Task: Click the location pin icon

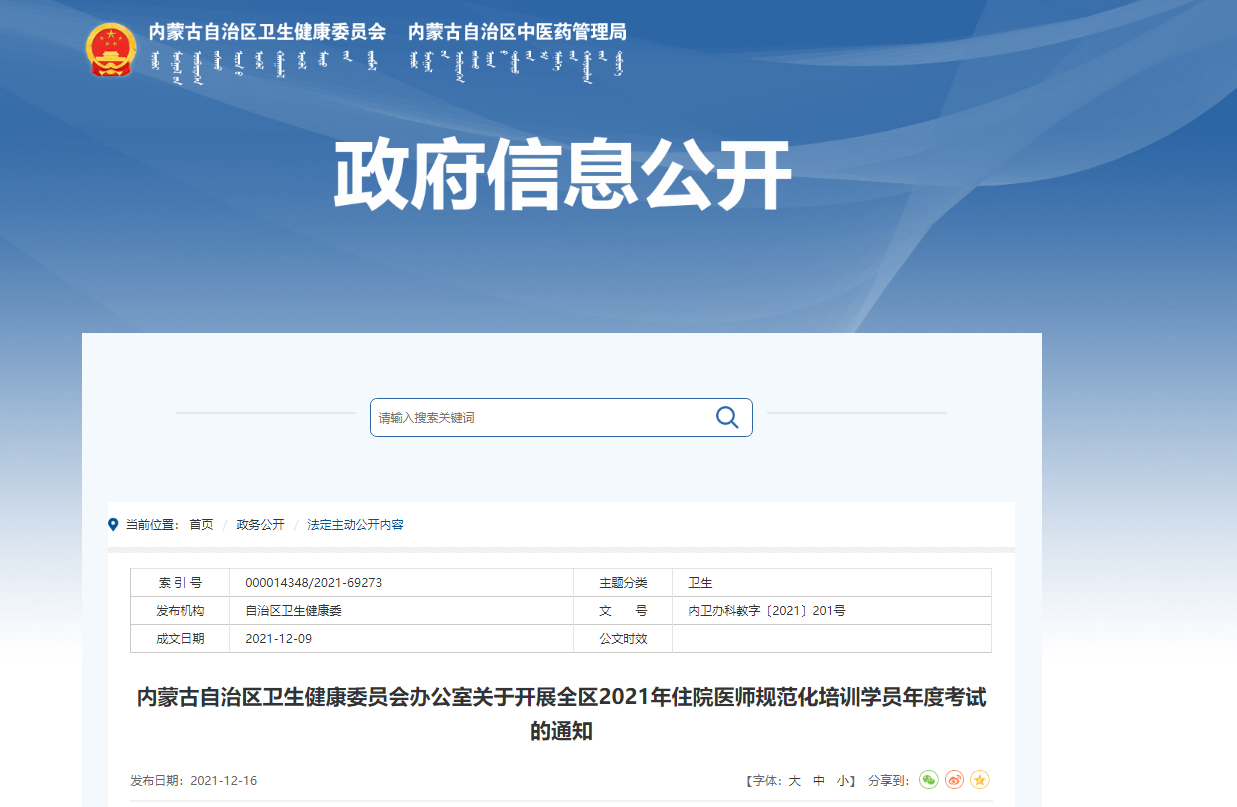Action: [x=113, y=524]
